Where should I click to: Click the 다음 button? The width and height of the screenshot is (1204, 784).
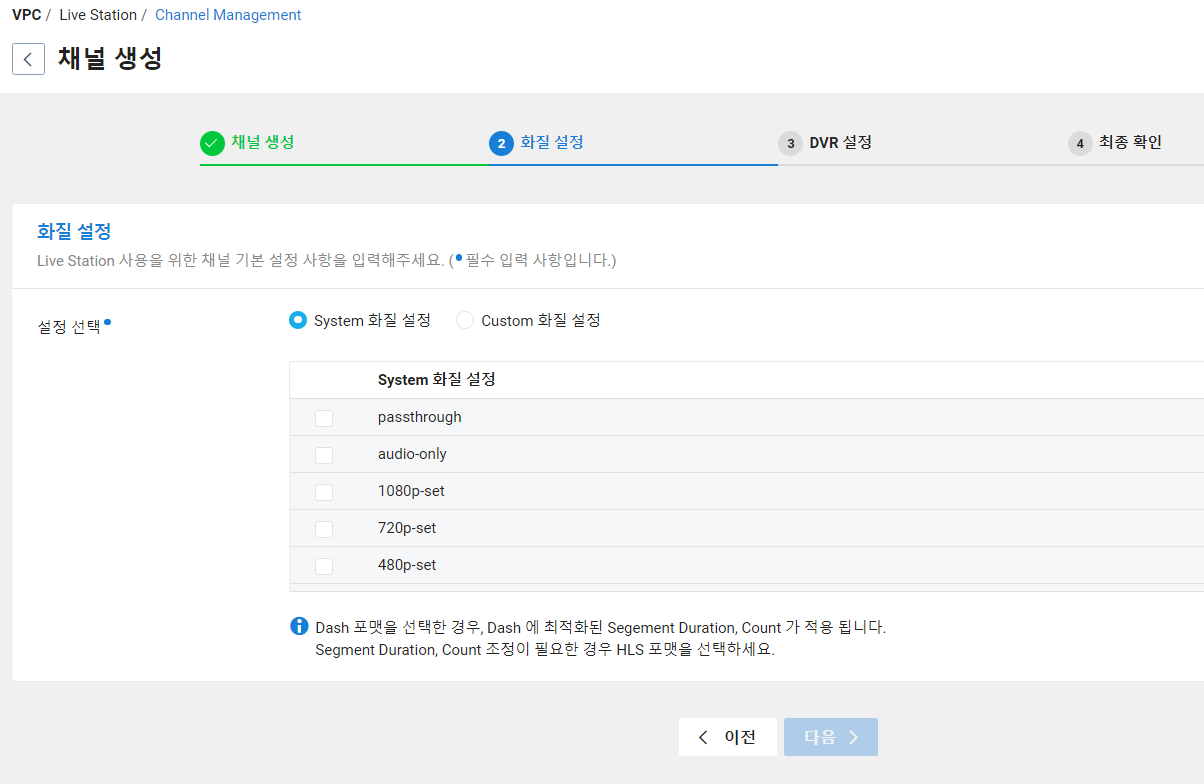click(831, 737)
